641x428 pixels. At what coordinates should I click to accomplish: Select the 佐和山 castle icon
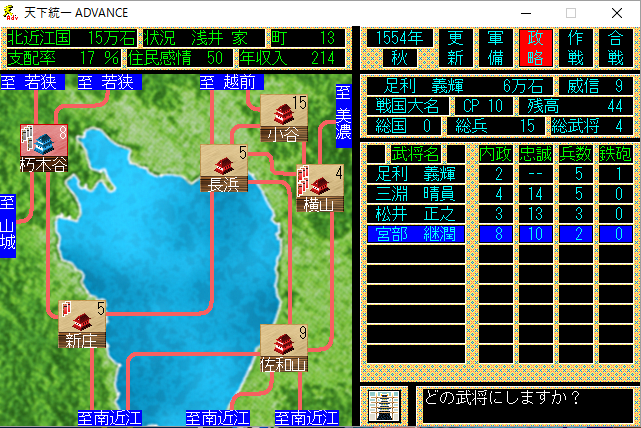[x=284, y=348]
